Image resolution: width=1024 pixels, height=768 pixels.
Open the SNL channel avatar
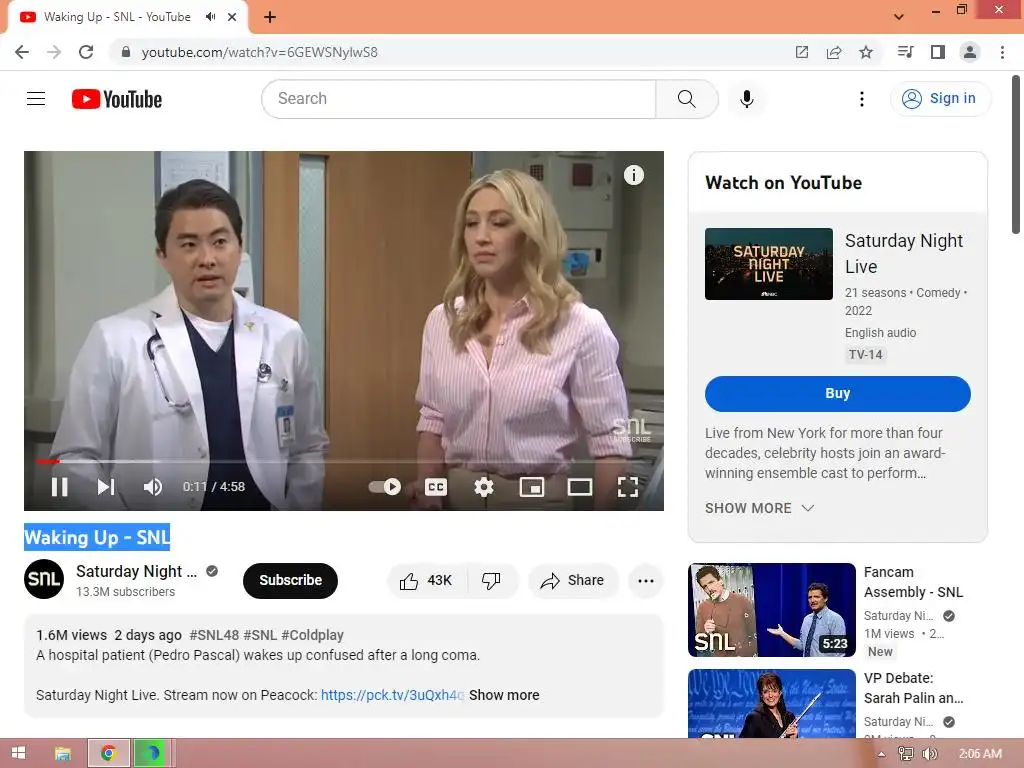coord(44,579)
